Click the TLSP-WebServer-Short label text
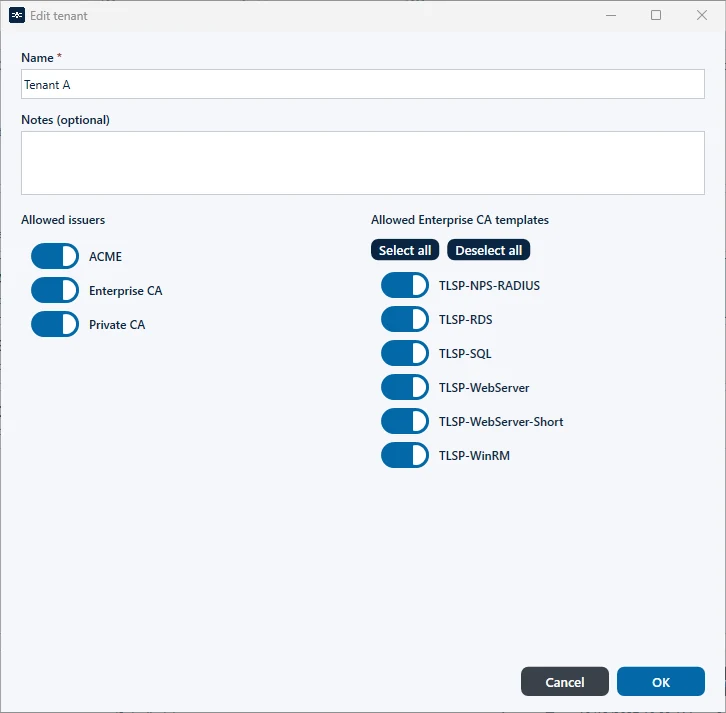Image resolution: width=726 pixels, height=713 pixels. click(501, 422)
